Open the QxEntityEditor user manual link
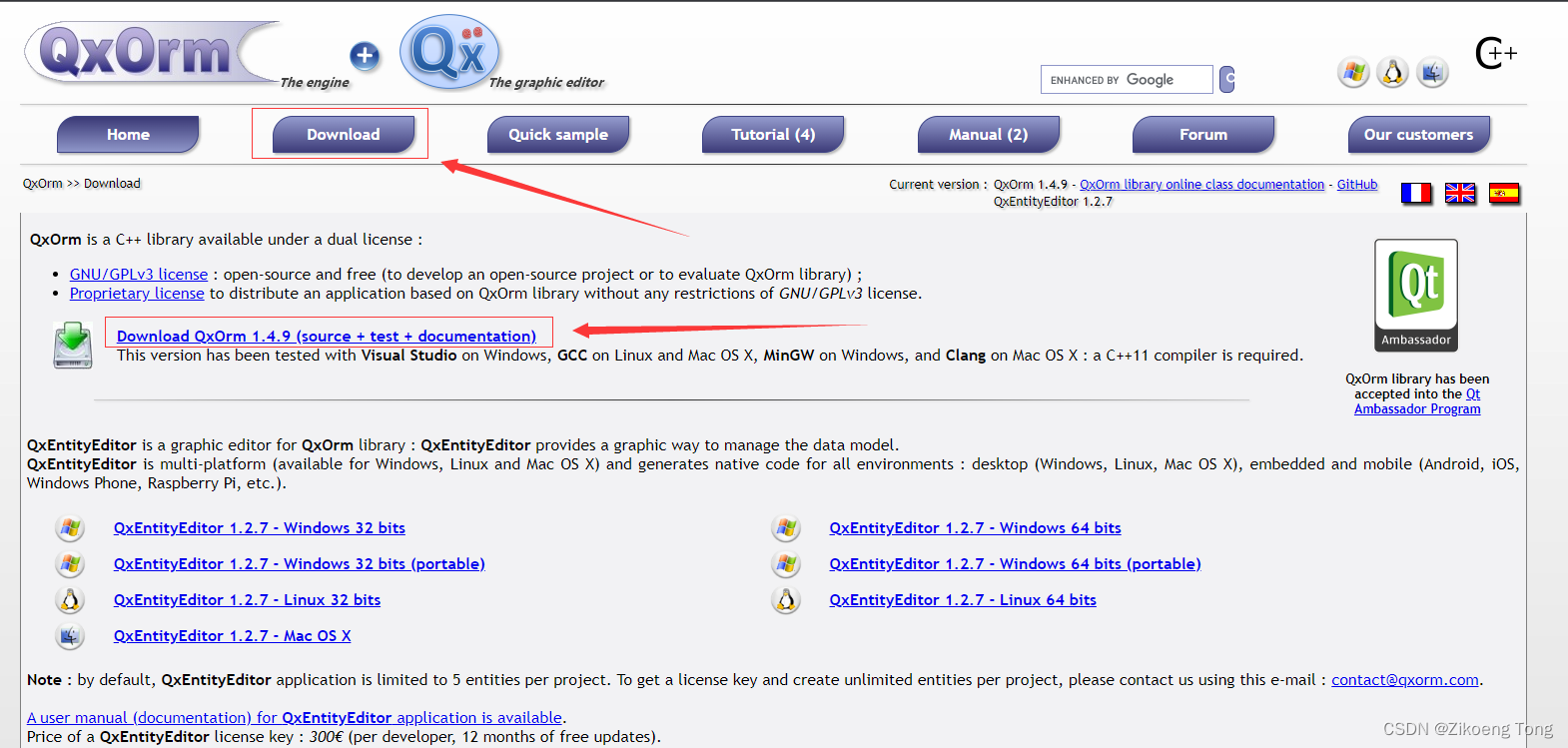1568x748 pixels. pos(295,718)
